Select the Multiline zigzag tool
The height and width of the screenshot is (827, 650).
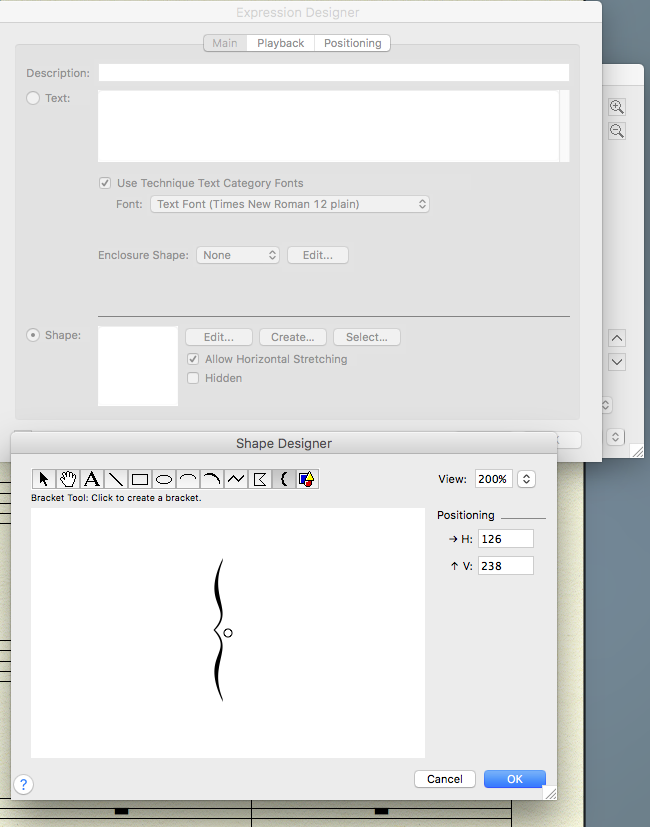(x=236, y=479)
